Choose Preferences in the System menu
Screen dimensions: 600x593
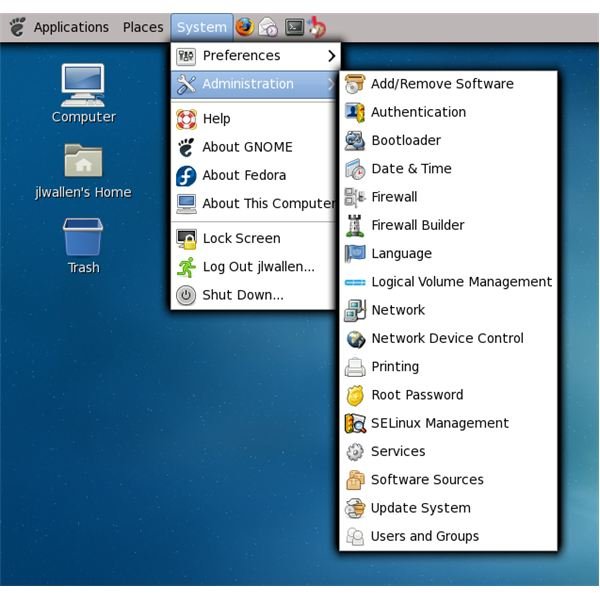(255, 56)
